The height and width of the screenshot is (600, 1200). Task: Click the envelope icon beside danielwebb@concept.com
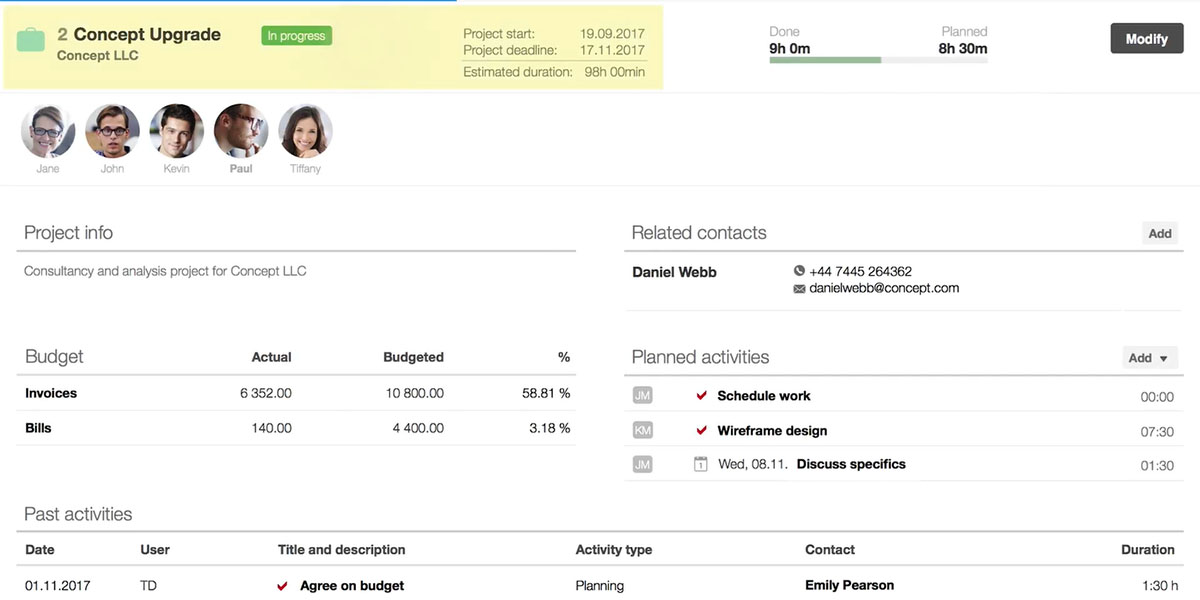[799, 289]
